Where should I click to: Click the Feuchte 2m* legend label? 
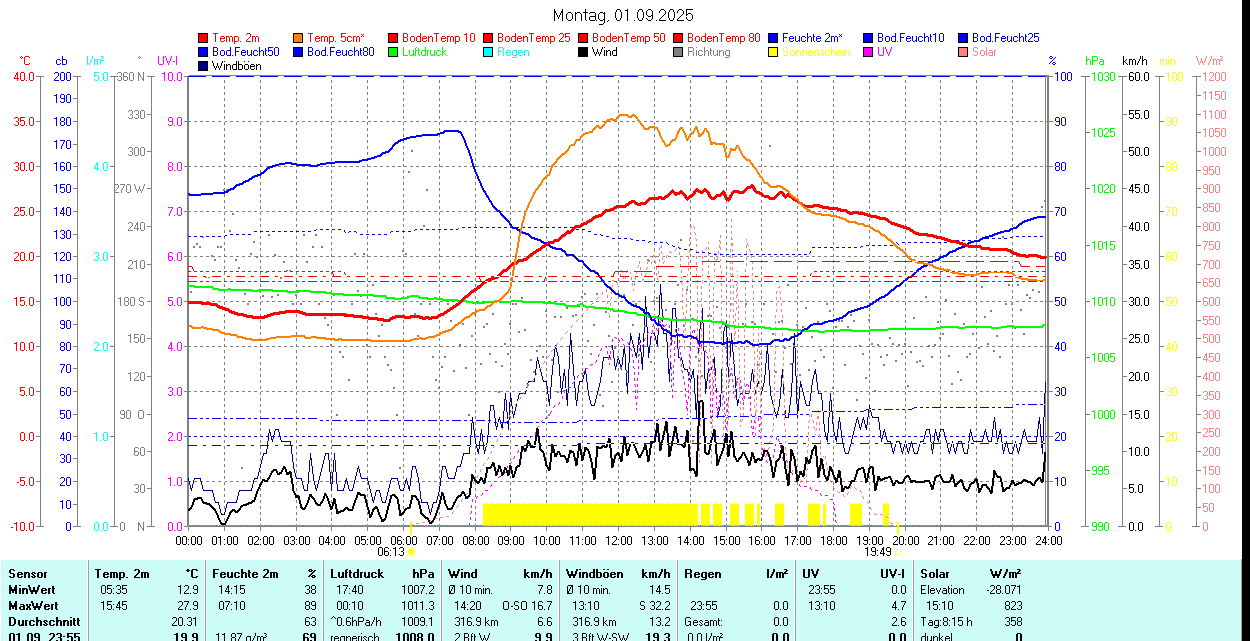point(813,38)
